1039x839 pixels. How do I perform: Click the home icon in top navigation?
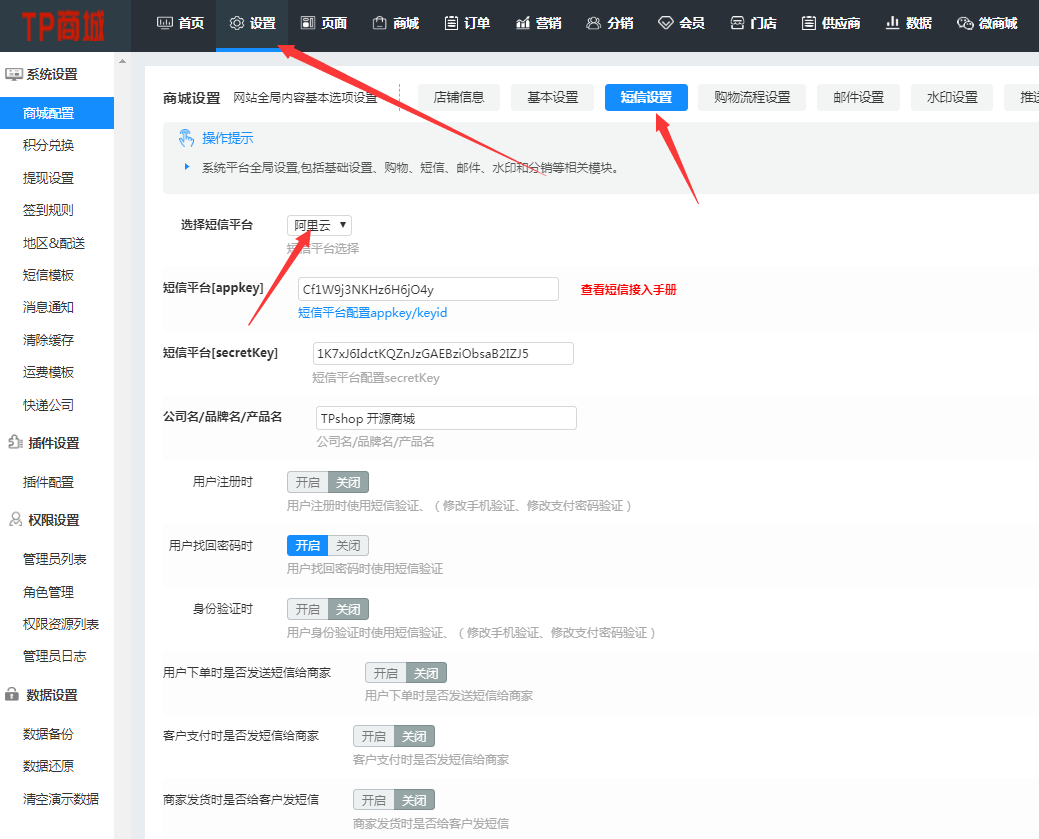point(165,23)
